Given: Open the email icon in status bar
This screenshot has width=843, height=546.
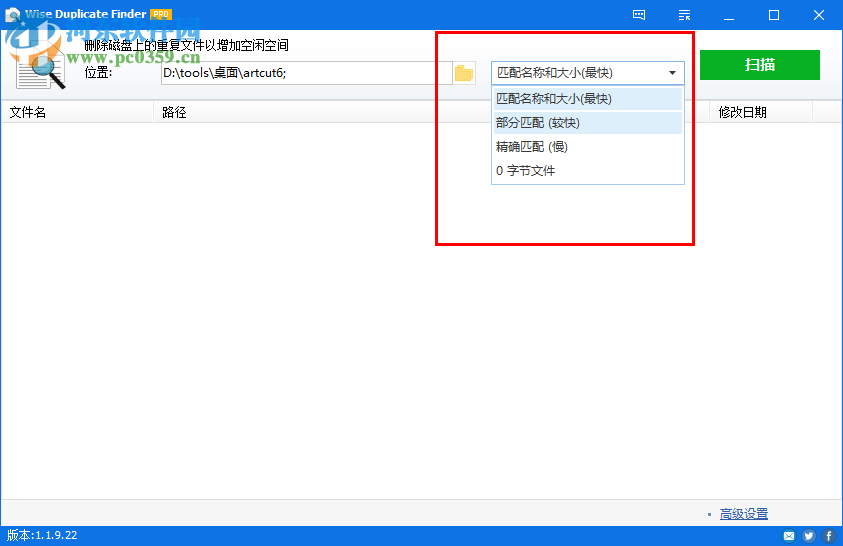Looking at the screenshot, I should pos(789,536).
